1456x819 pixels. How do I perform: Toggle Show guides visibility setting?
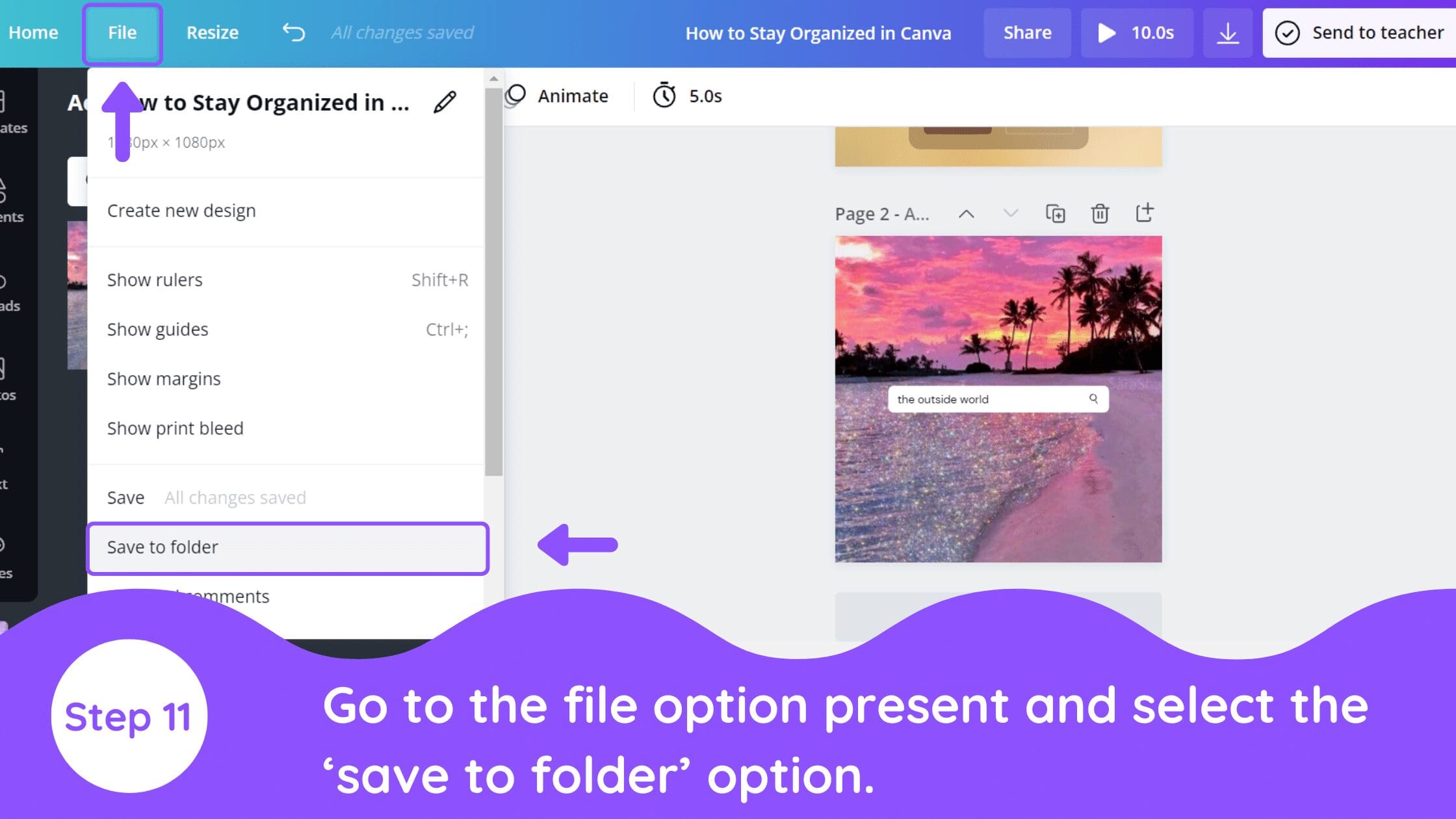157,328
